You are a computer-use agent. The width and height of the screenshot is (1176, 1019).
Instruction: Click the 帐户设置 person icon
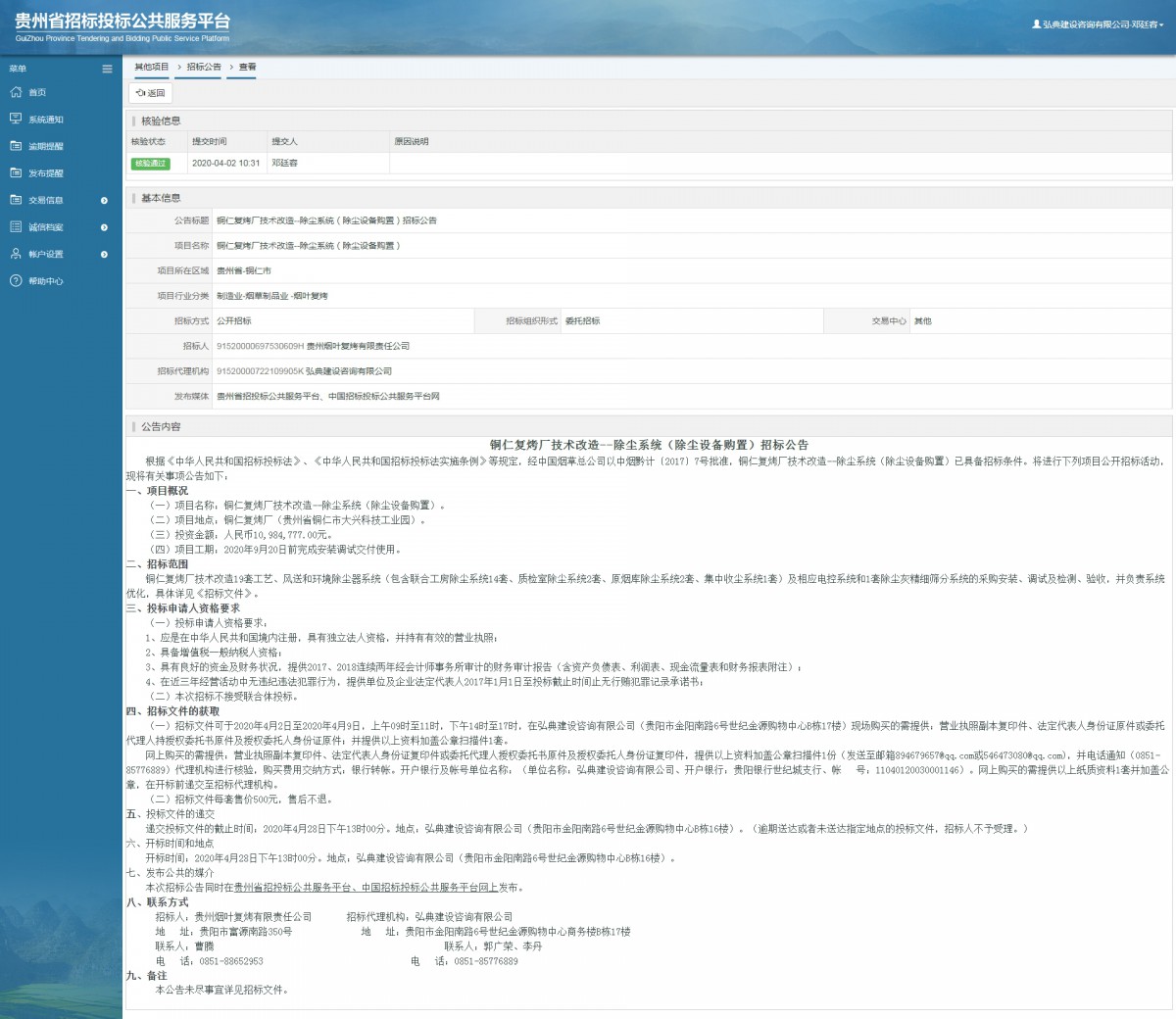click(x=16, y=254)
